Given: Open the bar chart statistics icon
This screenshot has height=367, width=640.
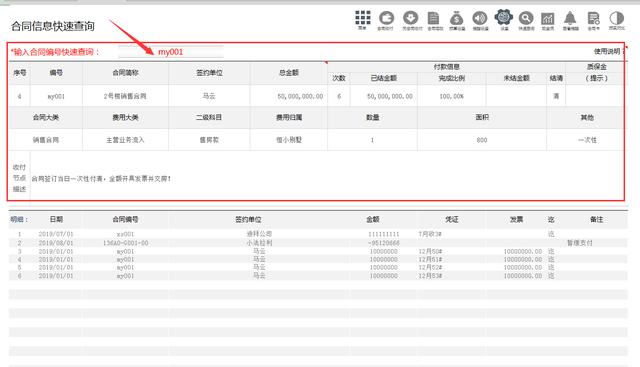Looking at the screenshot, I should [x=547, y=19].
